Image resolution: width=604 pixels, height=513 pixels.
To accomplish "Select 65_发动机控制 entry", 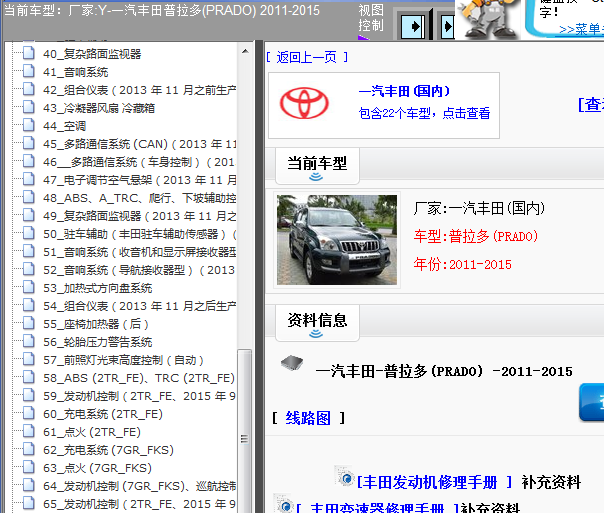I will pyautogui.click(x=139, y=504).
